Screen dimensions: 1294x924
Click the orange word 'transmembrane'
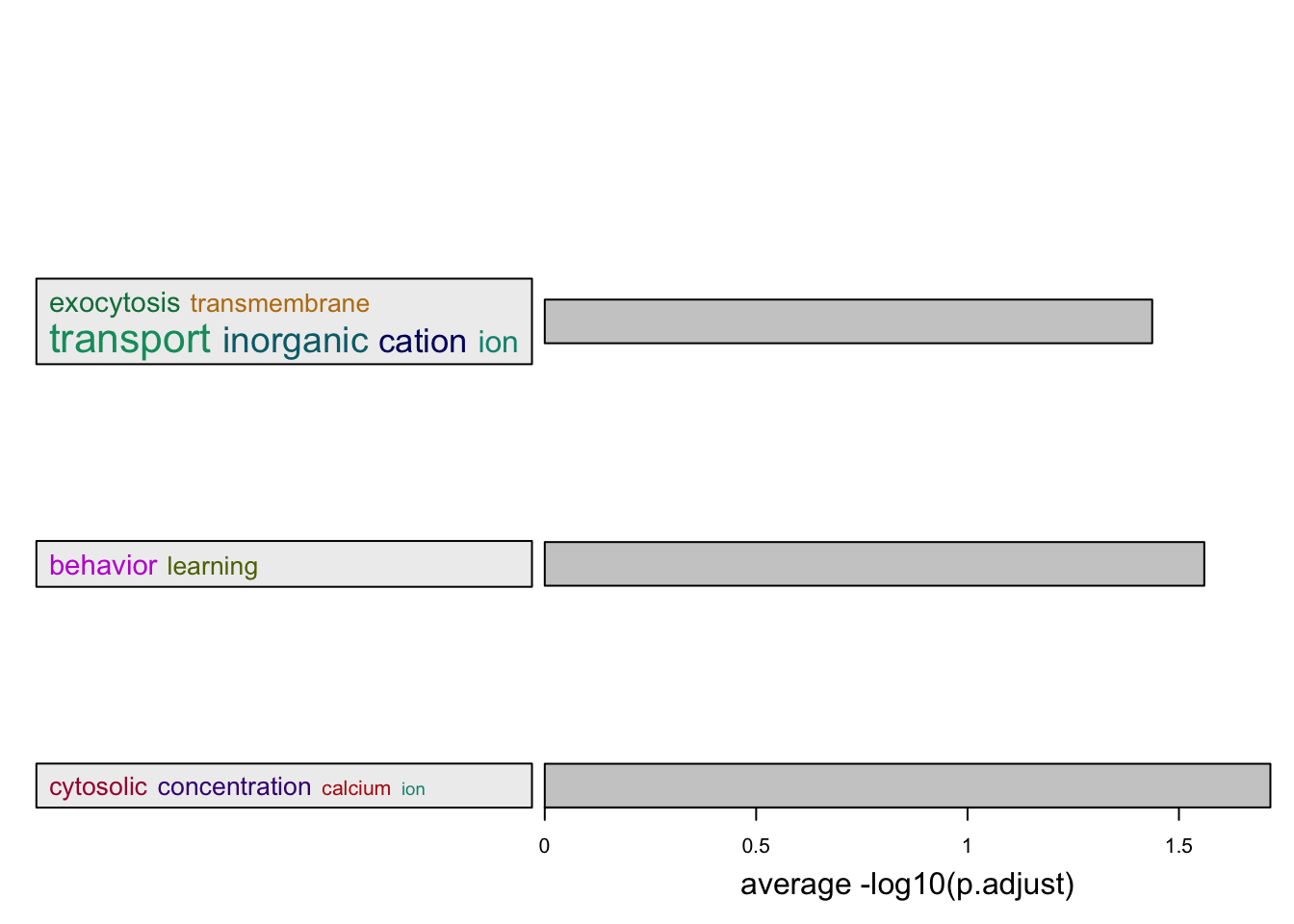[280, 304]
